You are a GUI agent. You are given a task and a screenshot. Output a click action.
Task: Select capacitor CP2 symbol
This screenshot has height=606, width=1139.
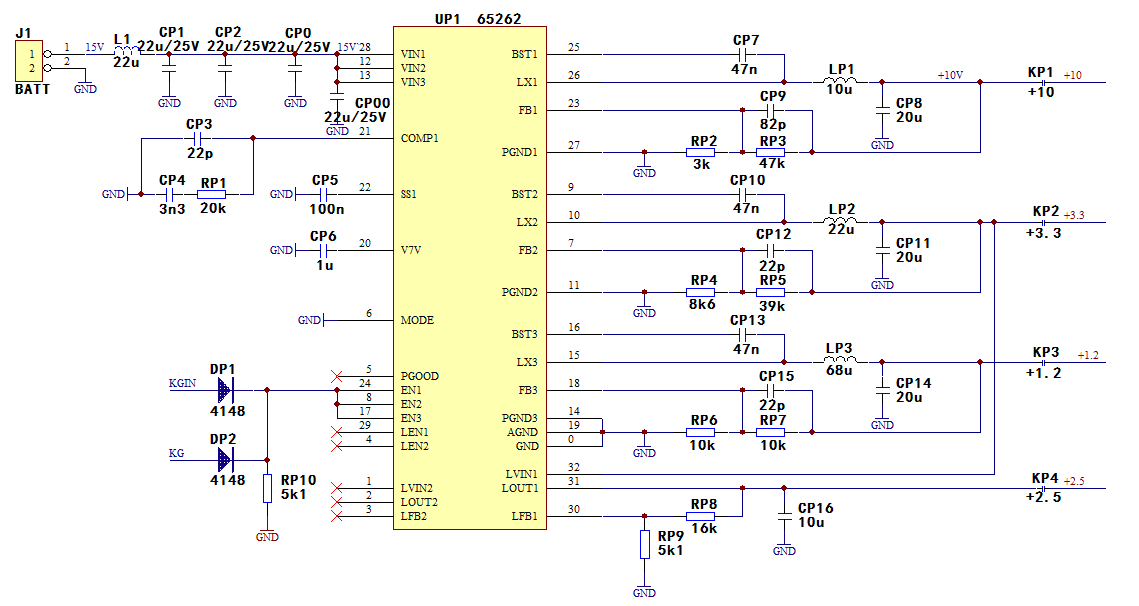click(225, 68)
